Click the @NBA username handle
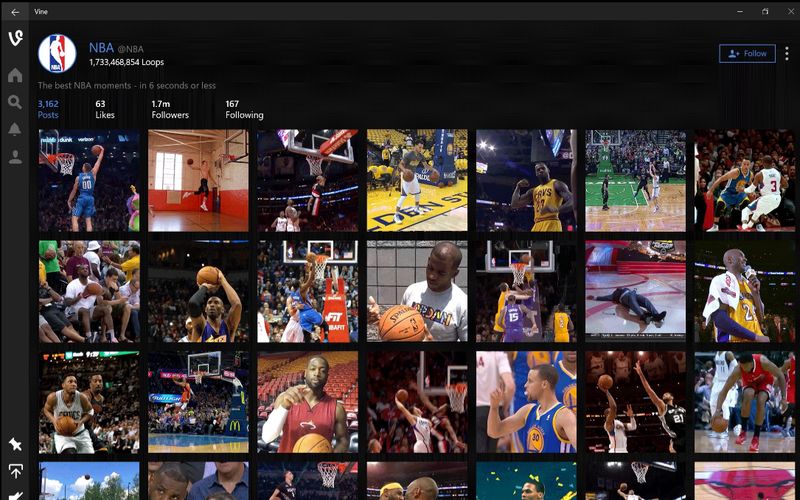This screenshot has width=800, height=500. [x=131, y=49]
